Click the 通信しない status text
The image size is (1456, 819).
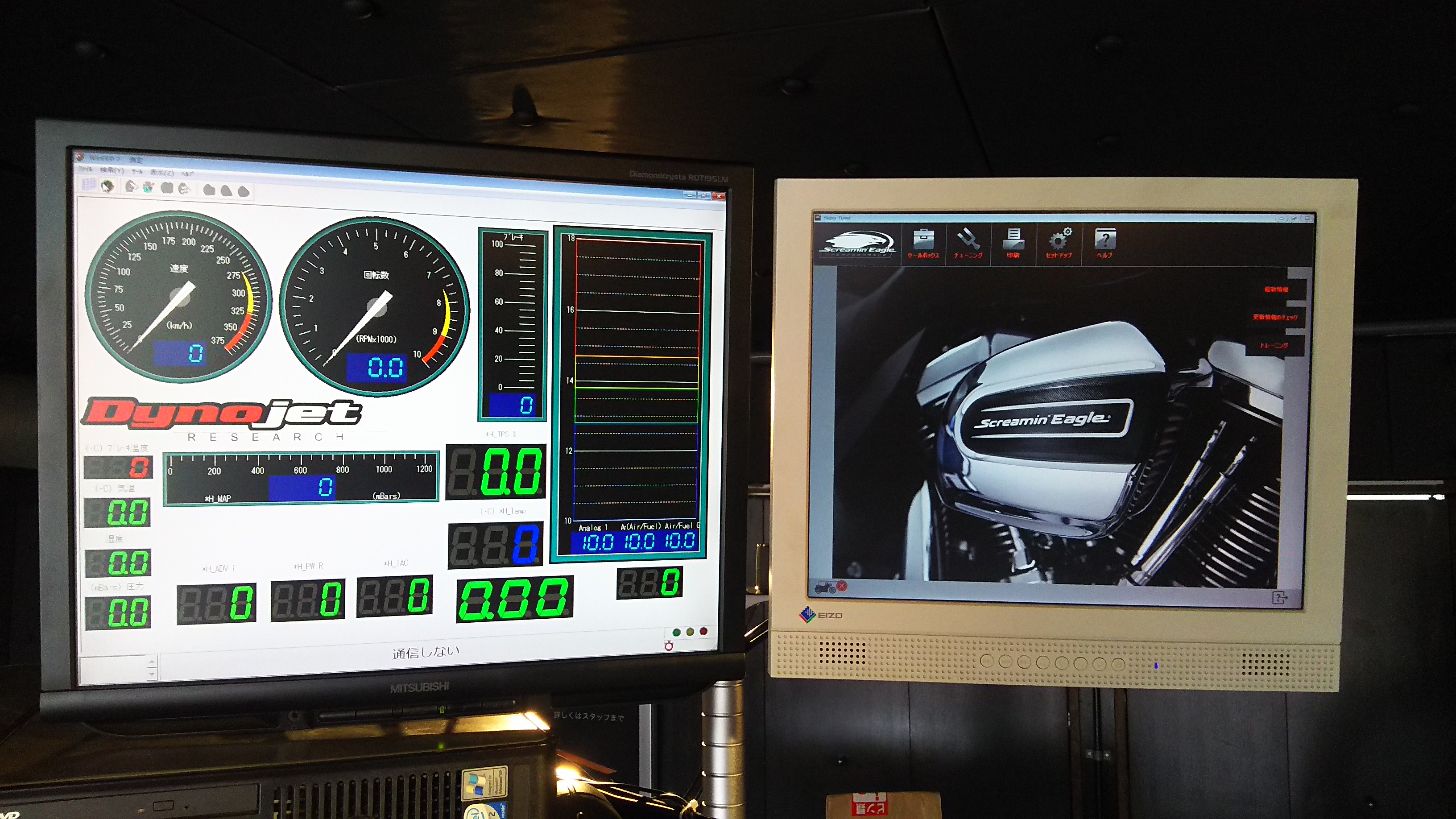point(426,652)
